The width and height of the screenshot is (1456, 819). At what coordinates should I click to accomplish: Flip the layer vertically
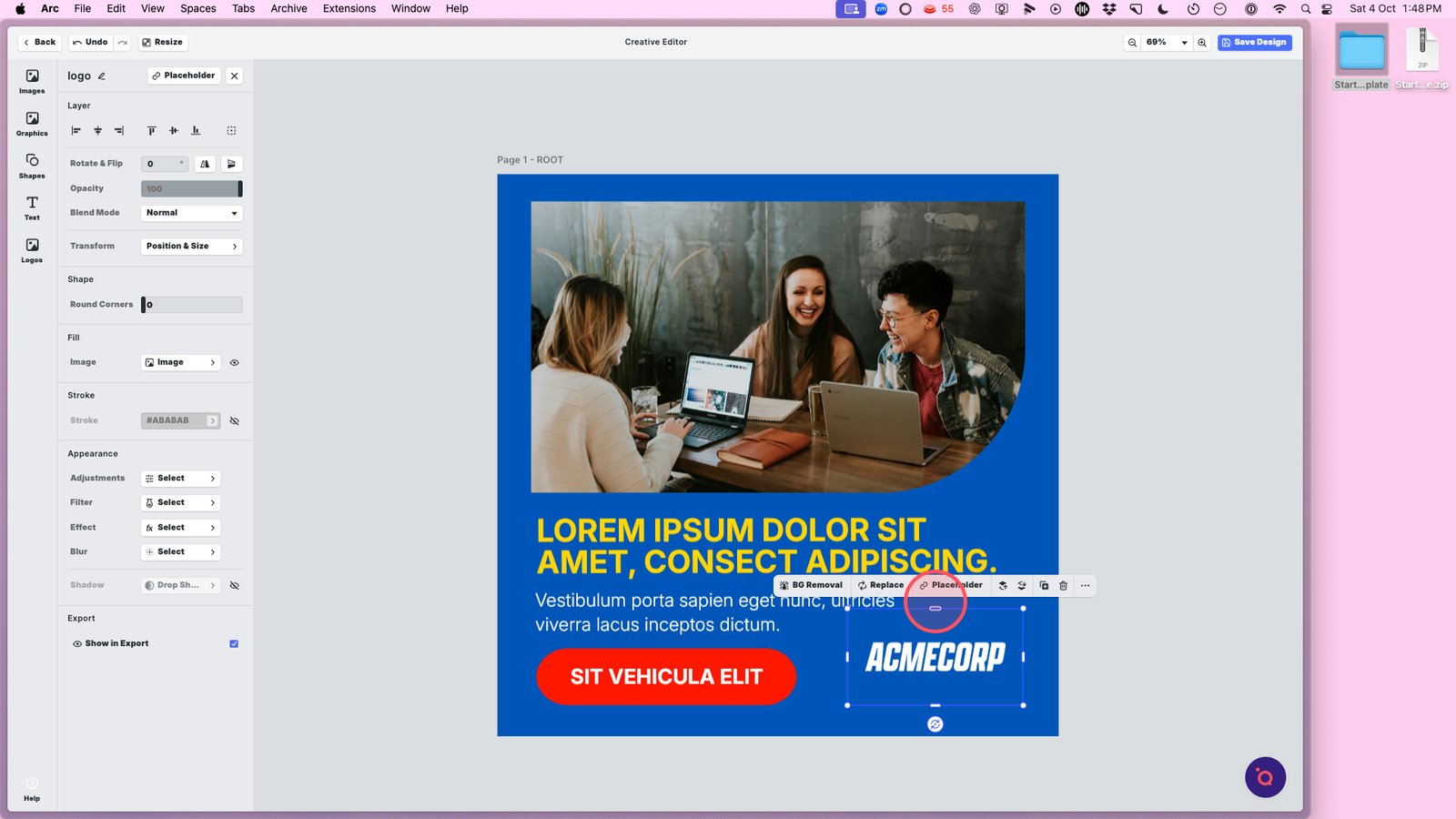[x=231, y=164]
